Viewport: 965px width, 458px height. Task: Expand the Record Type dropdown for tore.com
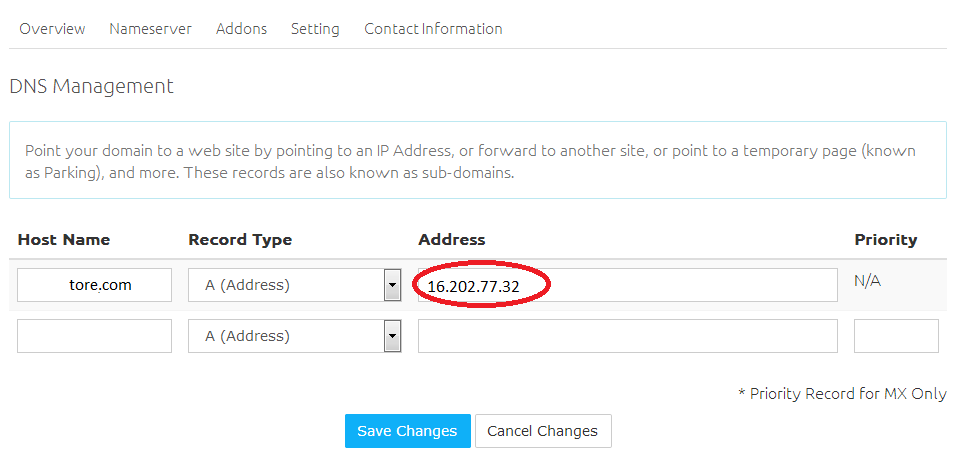pos(294,285)
